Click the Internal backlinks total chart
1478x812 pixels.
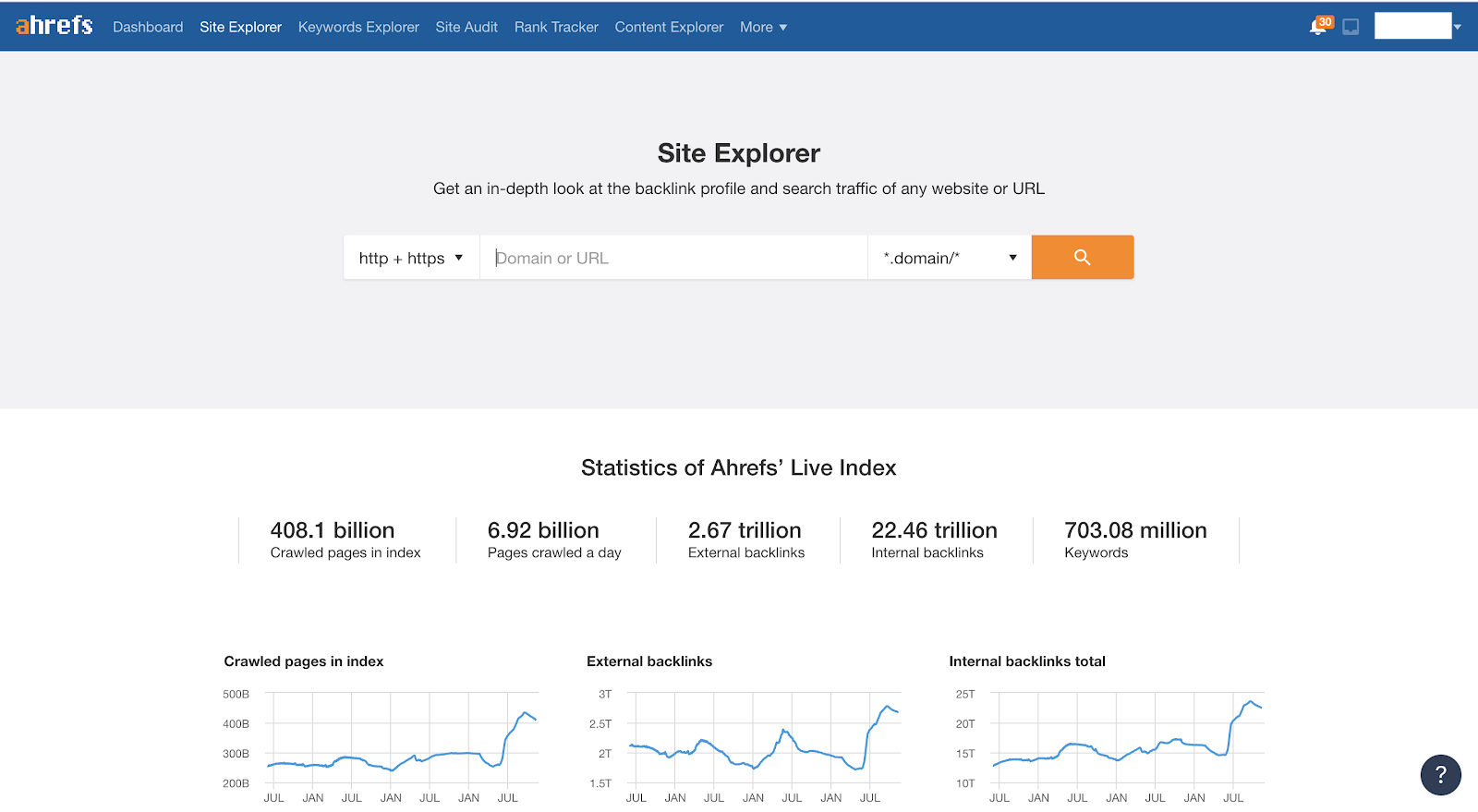point(1127,739)
